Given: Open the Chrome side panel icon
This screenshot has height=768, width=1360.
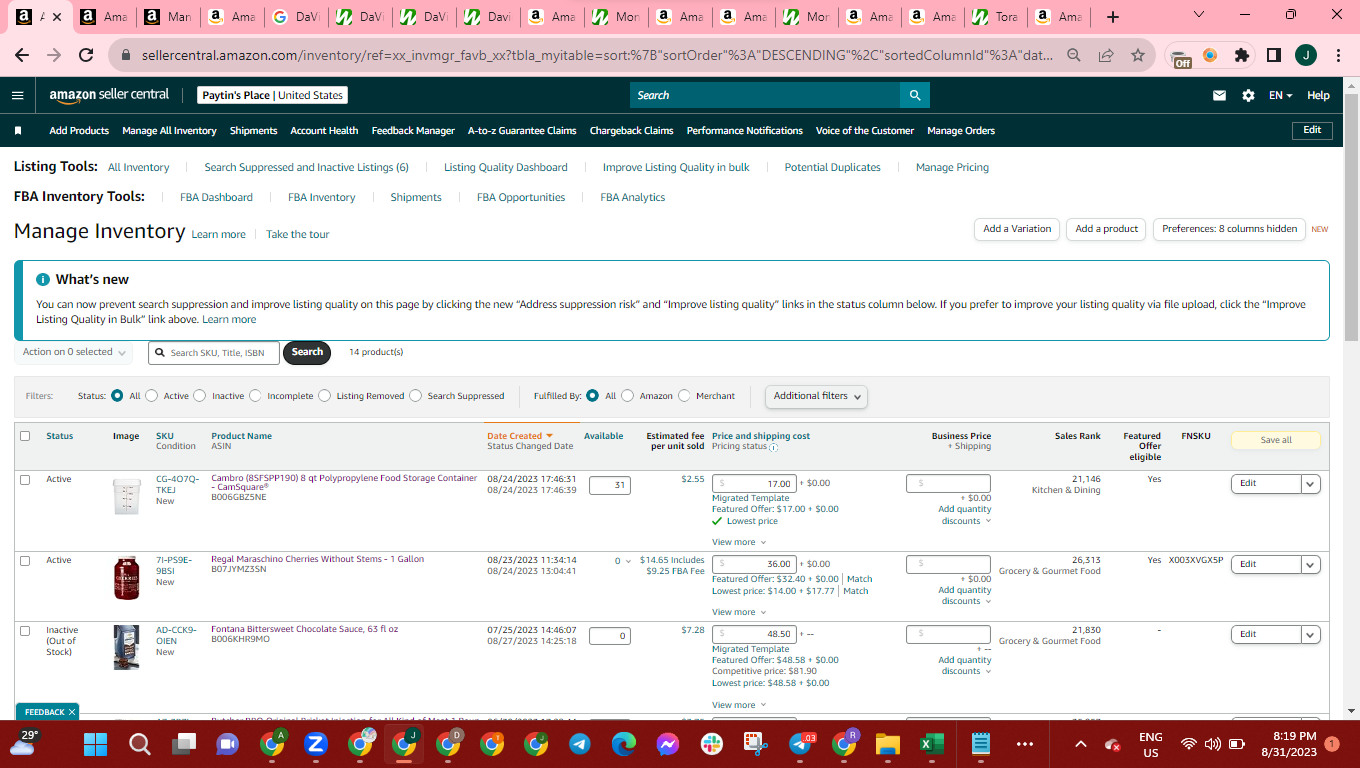Looking at the screenshot, I should coord(1274,56).
